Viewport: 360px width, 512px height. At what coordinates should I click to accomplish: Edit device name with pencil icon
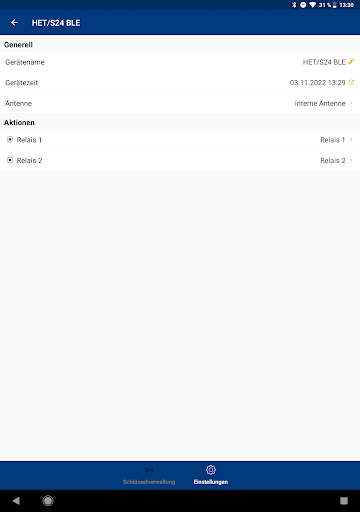click(x=351, y=62)
